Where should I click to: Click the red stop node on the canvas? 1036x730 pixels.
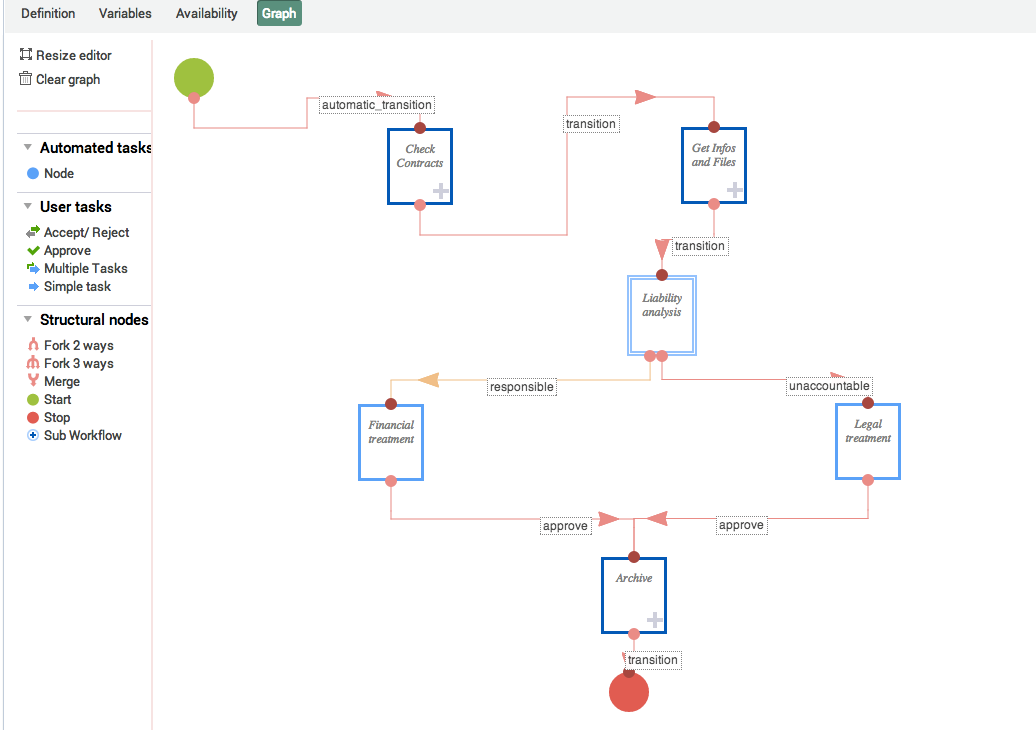(628, 692)
